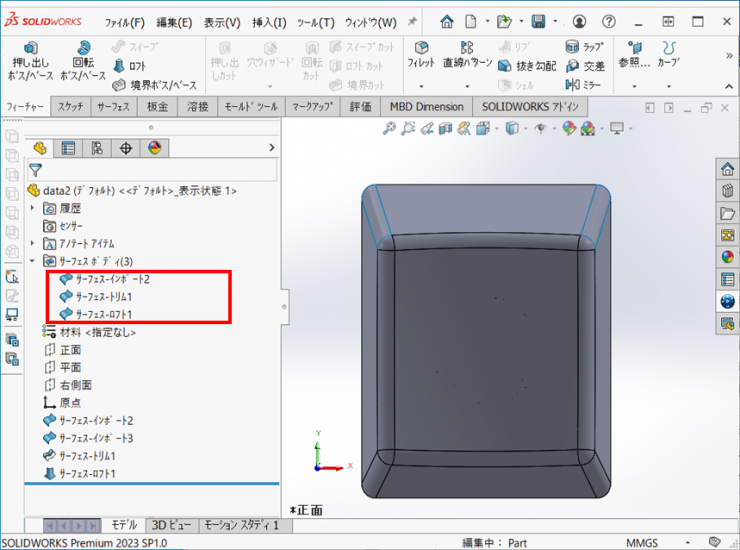Open the DisplayManager color sphere tab
This screenshot has height=550, width=740.
click(154, 148)
